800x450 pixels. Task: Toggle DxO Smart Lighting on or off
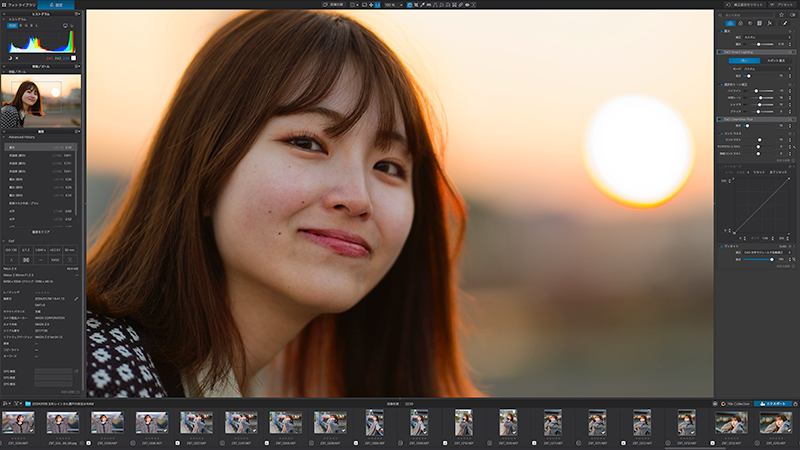[x=720, y=52]
